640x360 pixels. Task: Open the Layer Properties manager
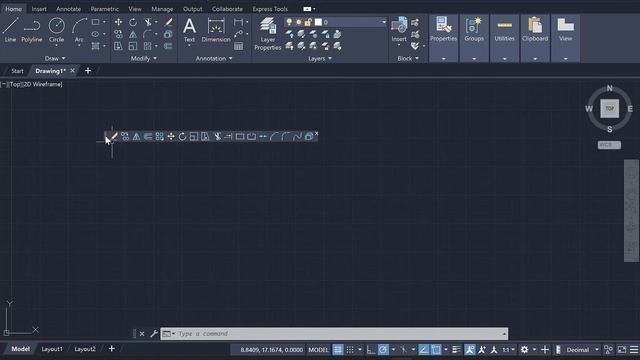coord(268,33)
